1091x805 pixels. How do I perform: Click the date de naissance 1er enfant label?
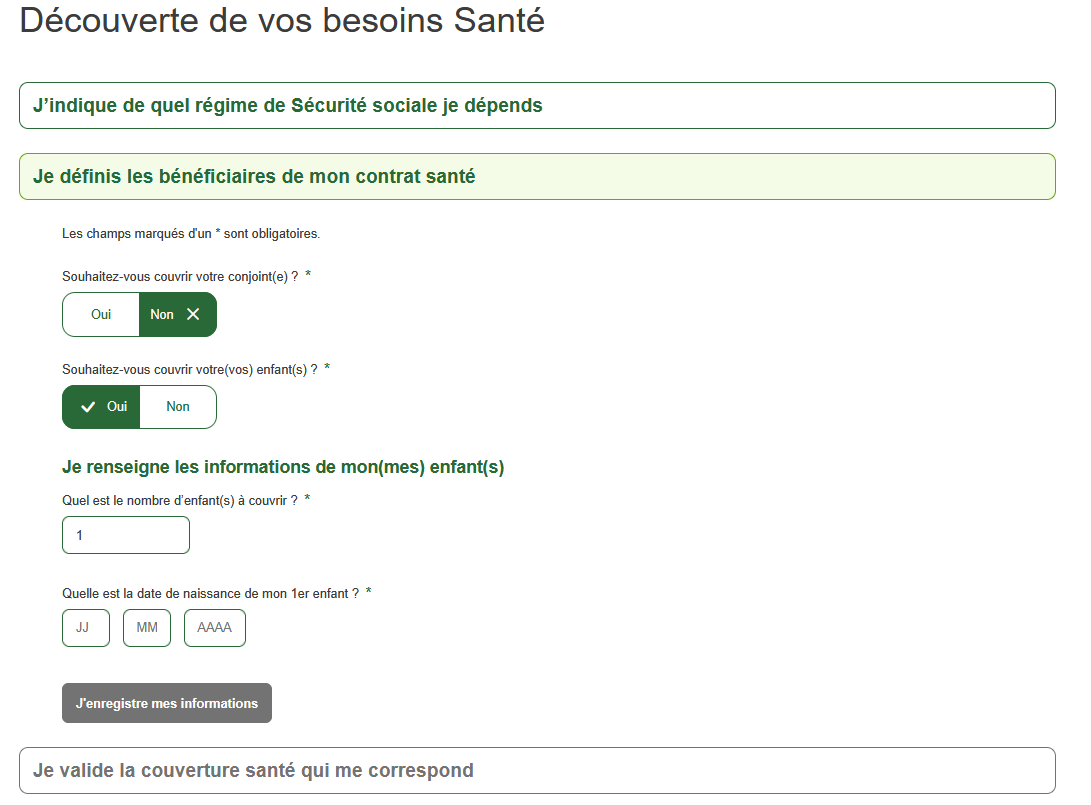210,593
